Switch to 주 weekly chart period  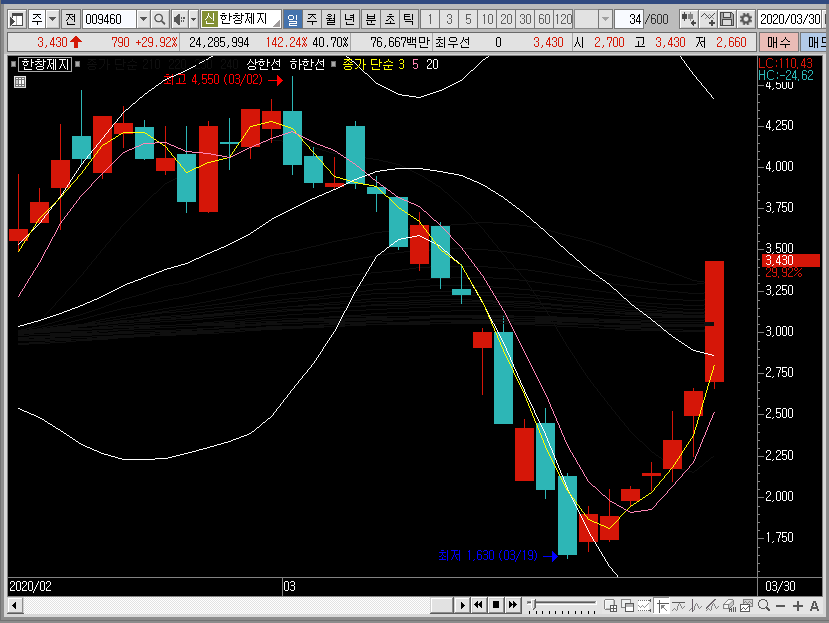[x=312, y=20]
